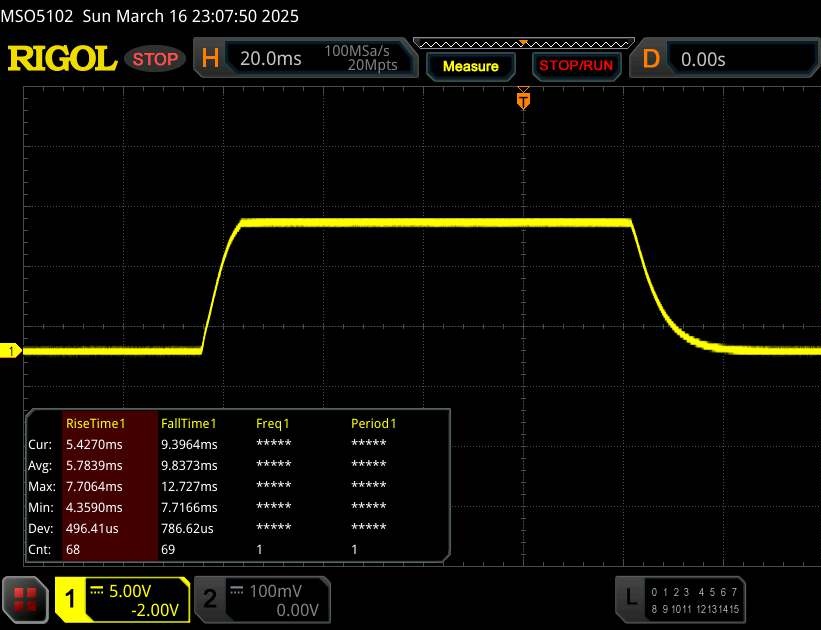
Task: Click the orange D delay icon
Action: pos(651,59)
